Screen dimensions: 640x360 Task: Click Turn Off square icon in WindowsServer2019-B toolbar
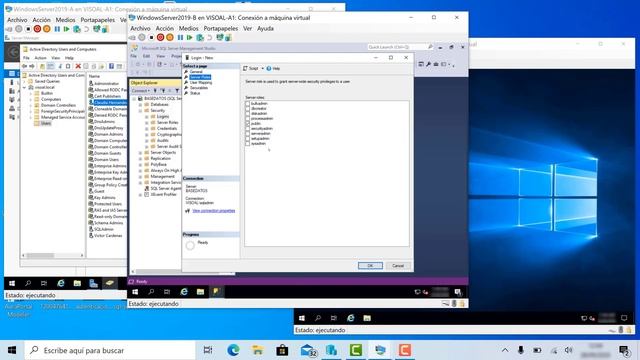point(151,38)
